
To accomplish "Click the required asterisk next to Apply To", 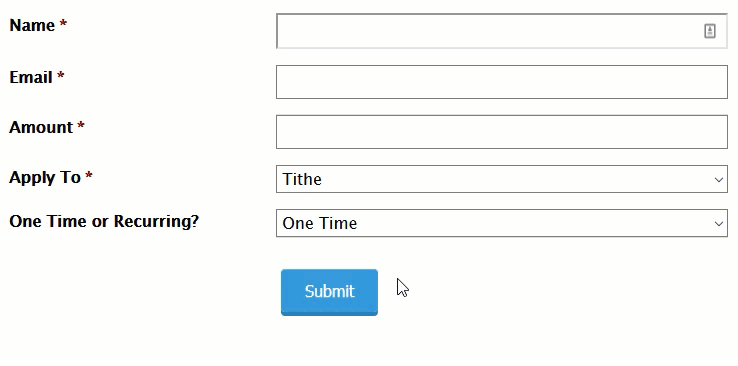I will [88, 176].
